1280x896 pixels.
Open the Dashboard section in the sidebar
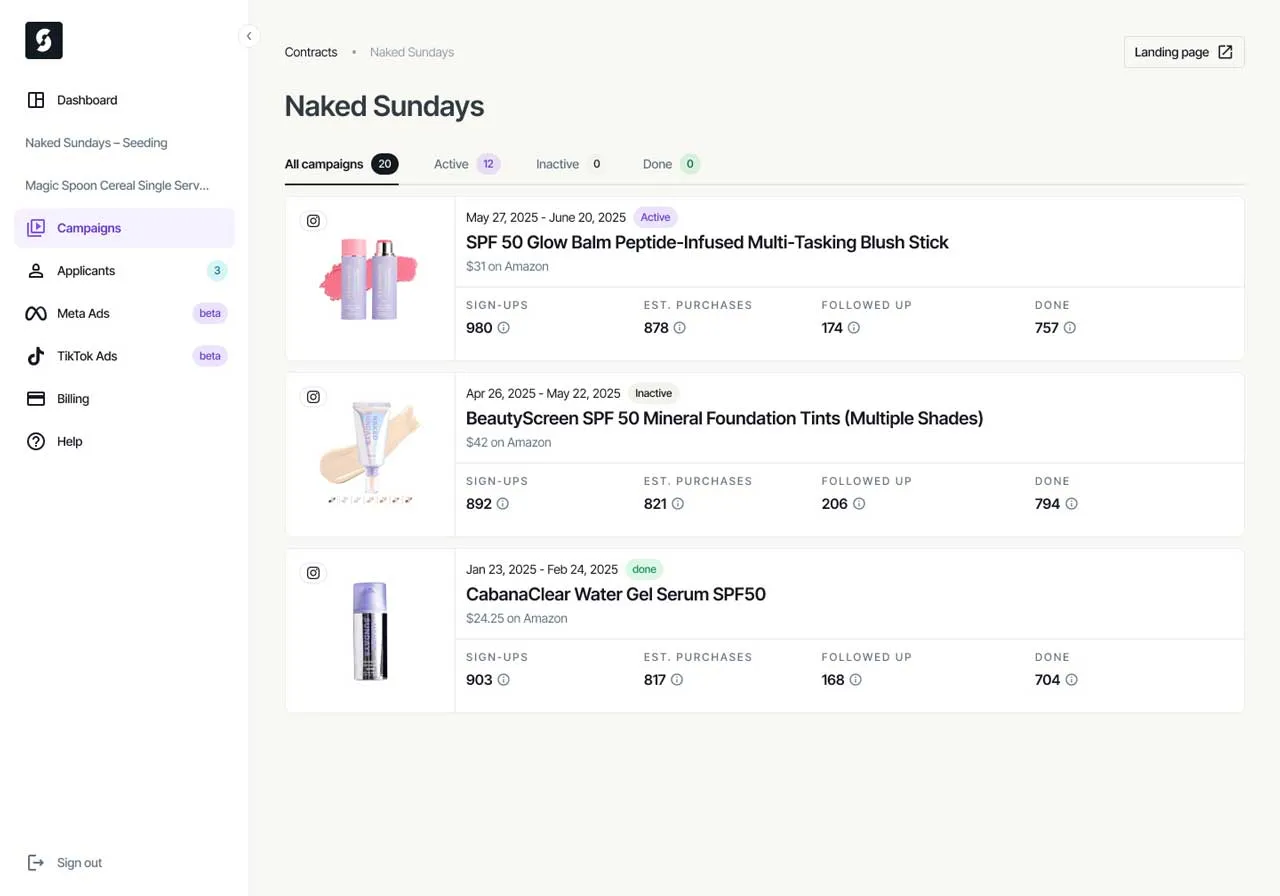pos(87,100)
